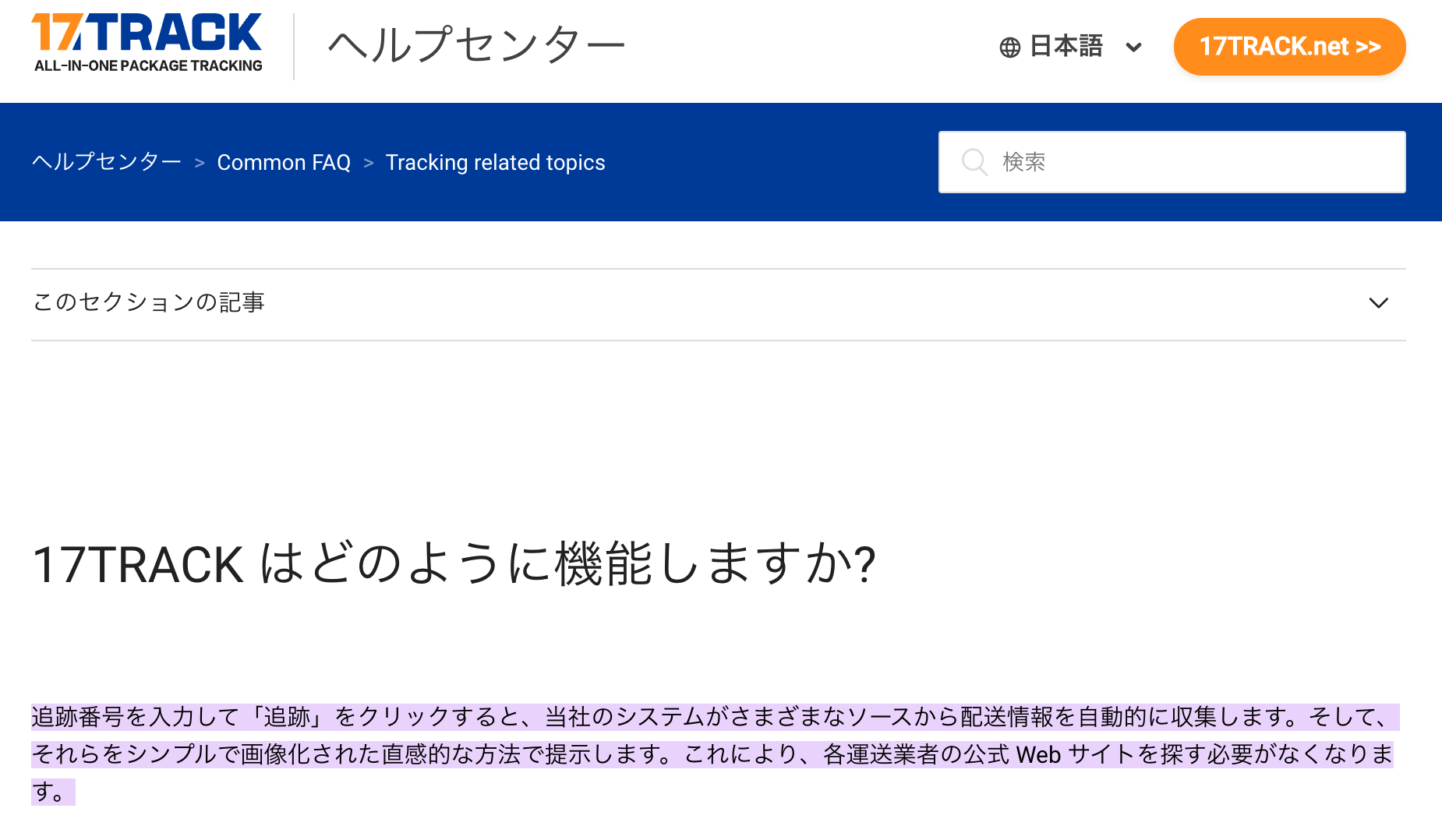Screen dimensions: 1442x840
Task: Click the separator arrow before Tracking related topics
Action: 369,163
